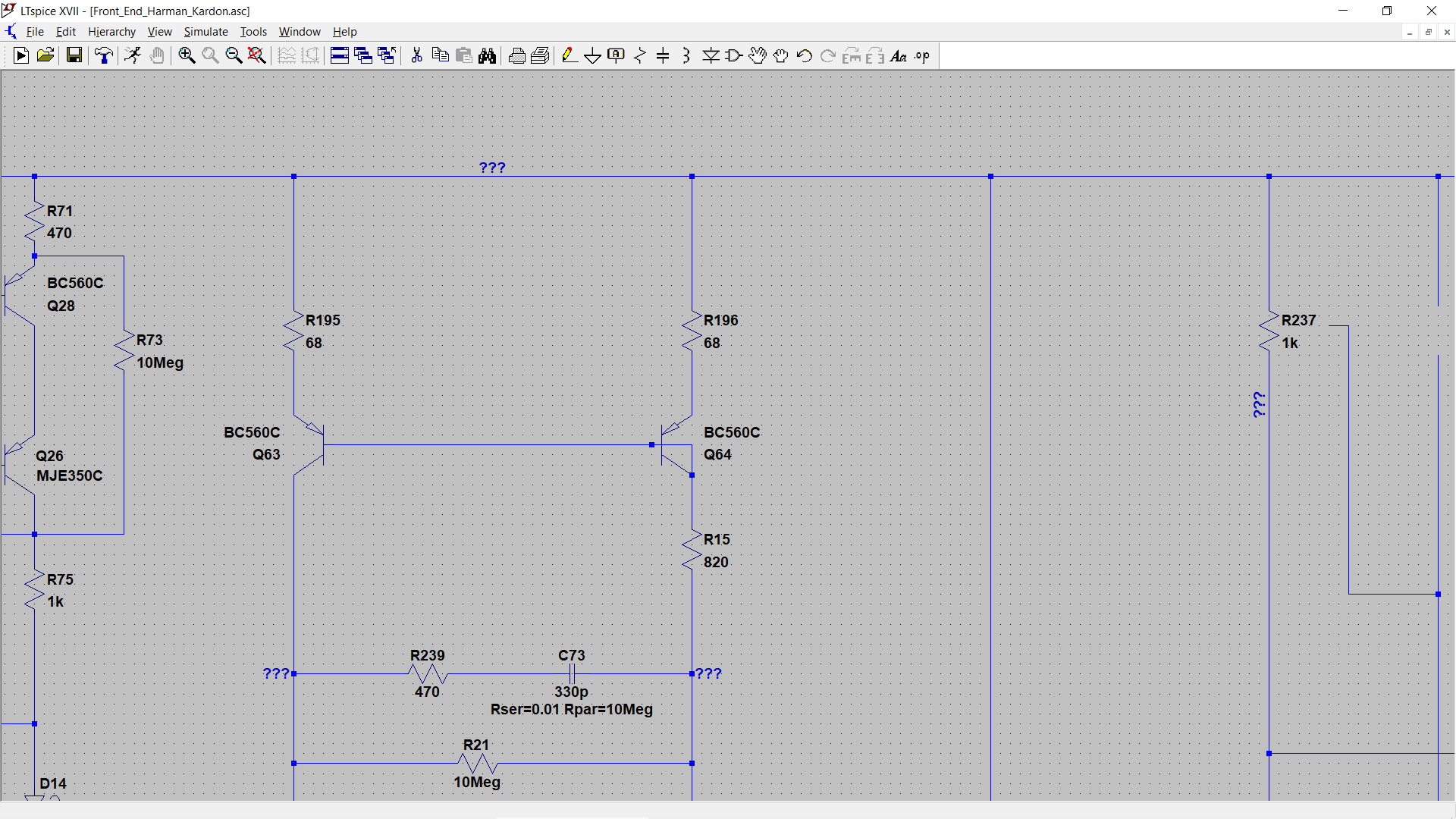1456x819 pixels.
Task: Zoom in with magnifier plus
Action: 187,55
